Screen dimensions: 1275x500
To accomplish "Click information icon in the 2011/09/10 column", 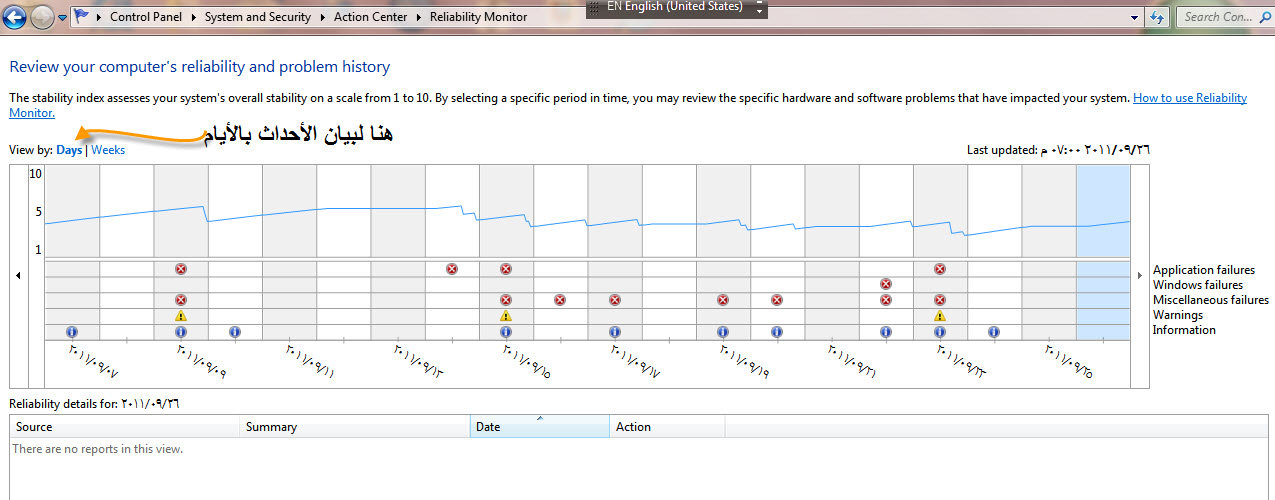I will pos(234,331).
